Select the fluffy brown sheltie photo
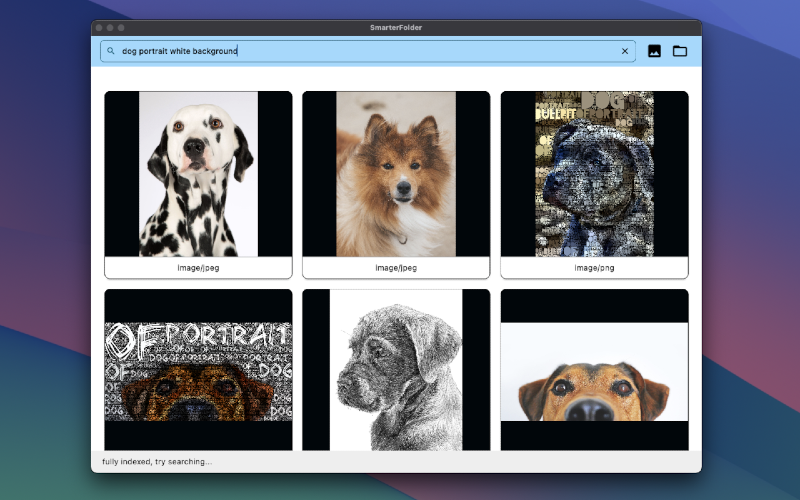 click(396, 174)
